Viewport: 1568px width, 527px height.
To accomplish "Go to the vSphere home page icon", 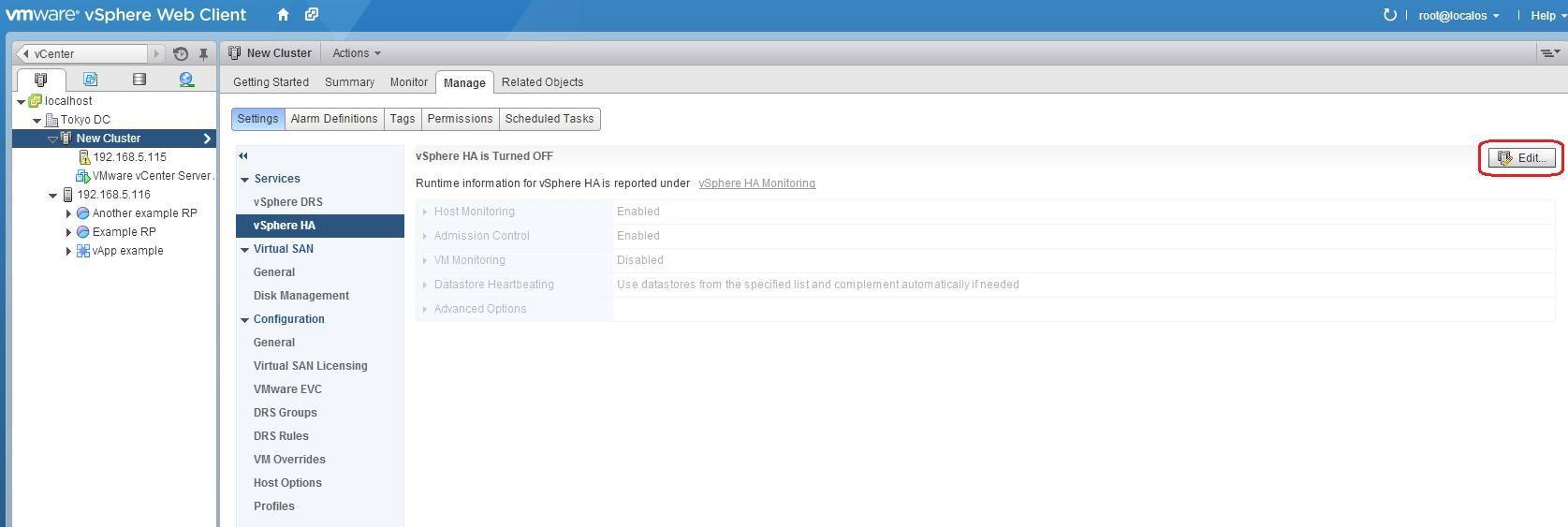I will point(283,14).
